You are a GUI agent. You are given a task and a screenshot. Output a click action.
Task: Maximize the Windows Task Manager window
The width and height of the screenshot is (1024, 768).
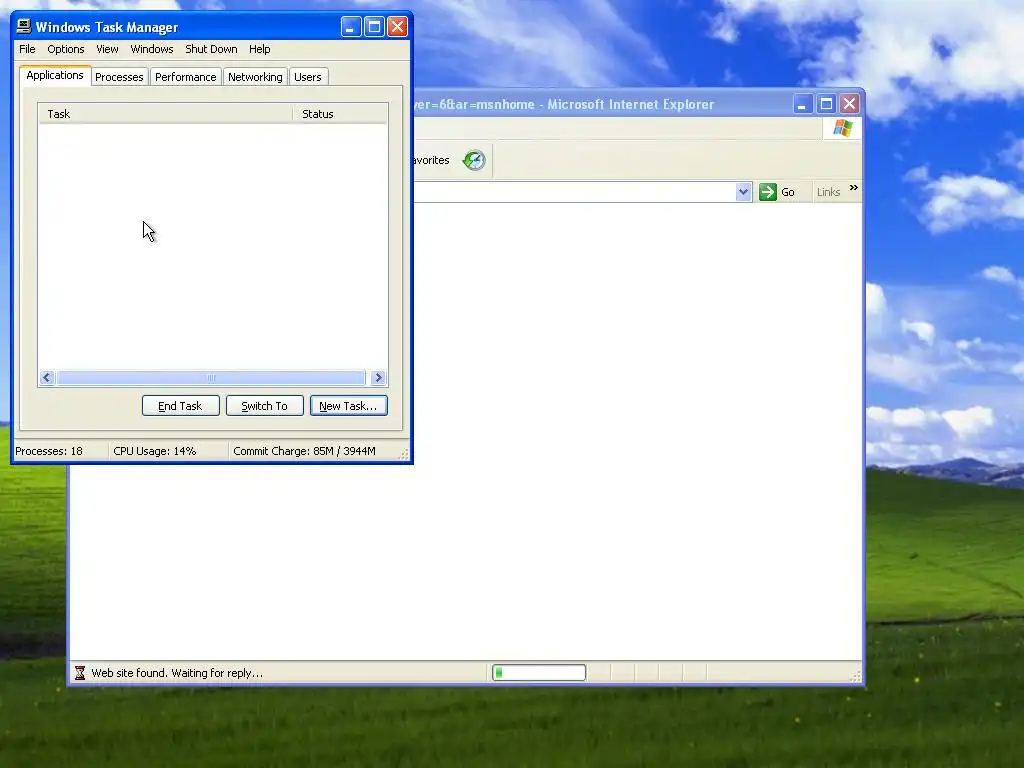click(374, 27)
